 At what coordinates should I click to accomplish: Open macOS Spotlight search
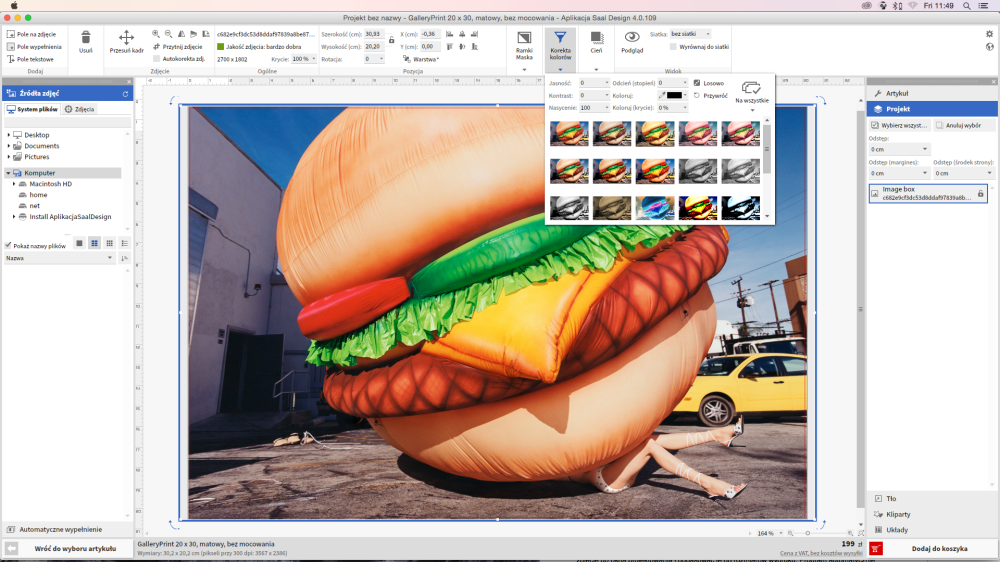pyautogui.click(x=967, y=6)
